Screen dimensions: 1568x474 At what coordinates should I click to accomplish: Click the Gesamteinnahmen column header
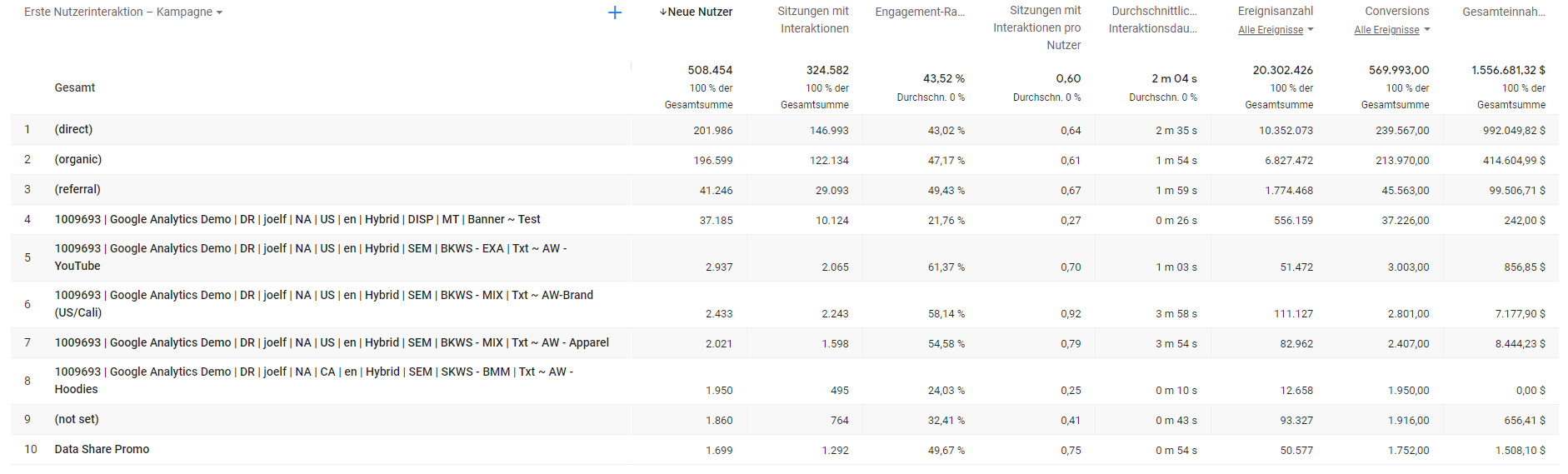pyautogui.click(x=1503, y=12)
